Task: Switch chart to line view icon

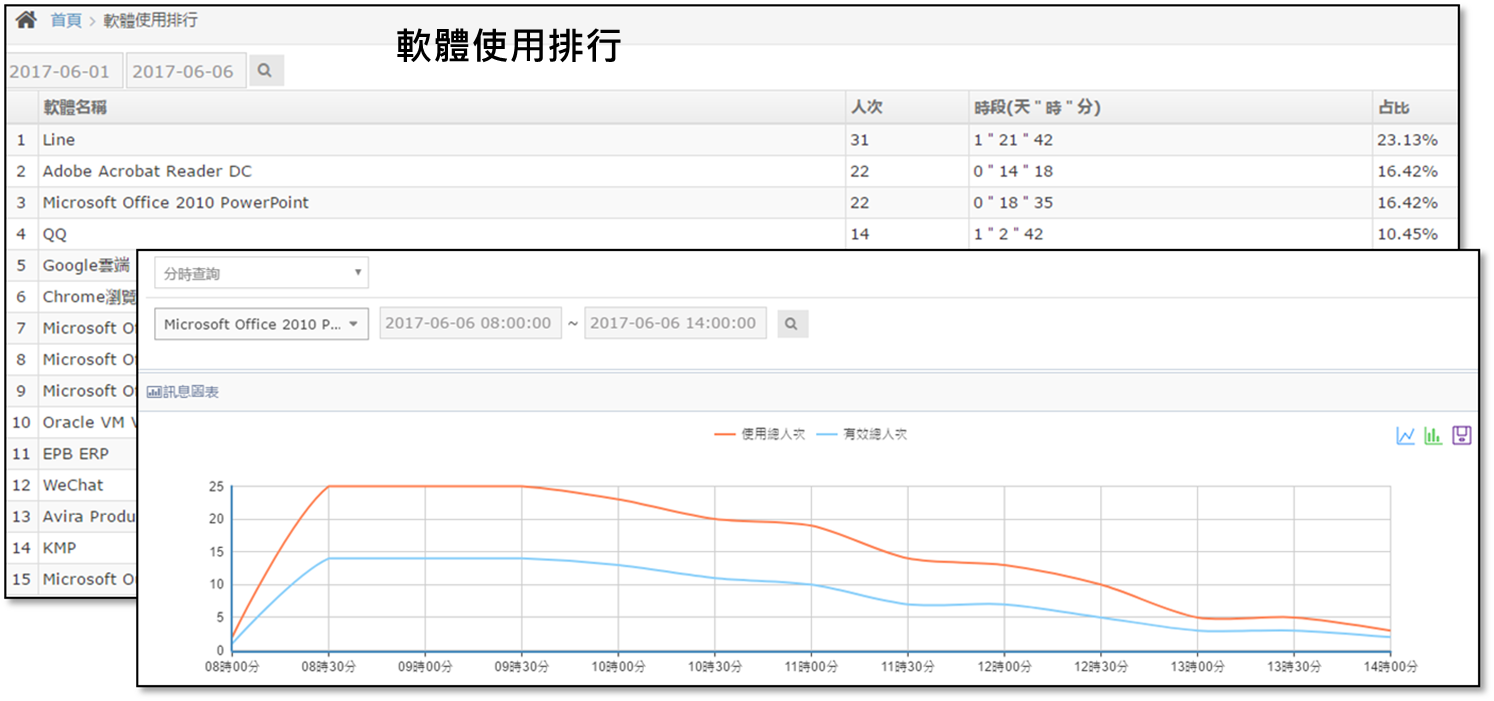Action: [x=1405, y=435]
